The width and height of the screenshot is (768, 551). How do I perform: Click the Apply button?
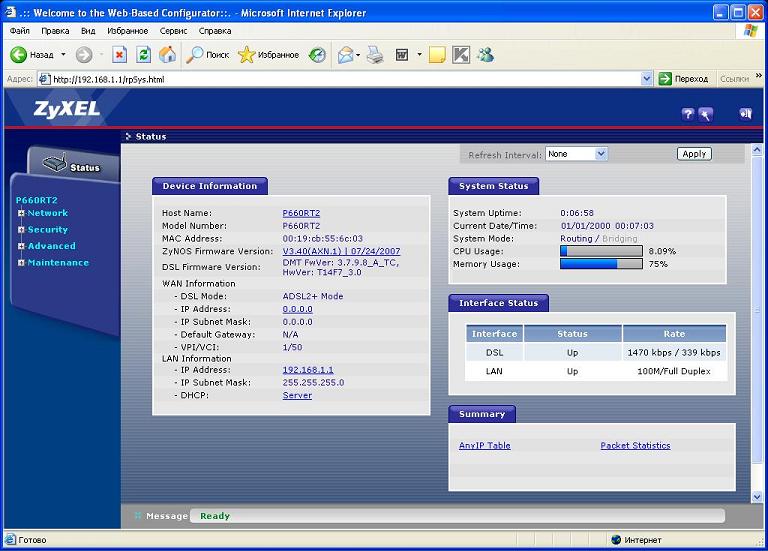(694, 154)
